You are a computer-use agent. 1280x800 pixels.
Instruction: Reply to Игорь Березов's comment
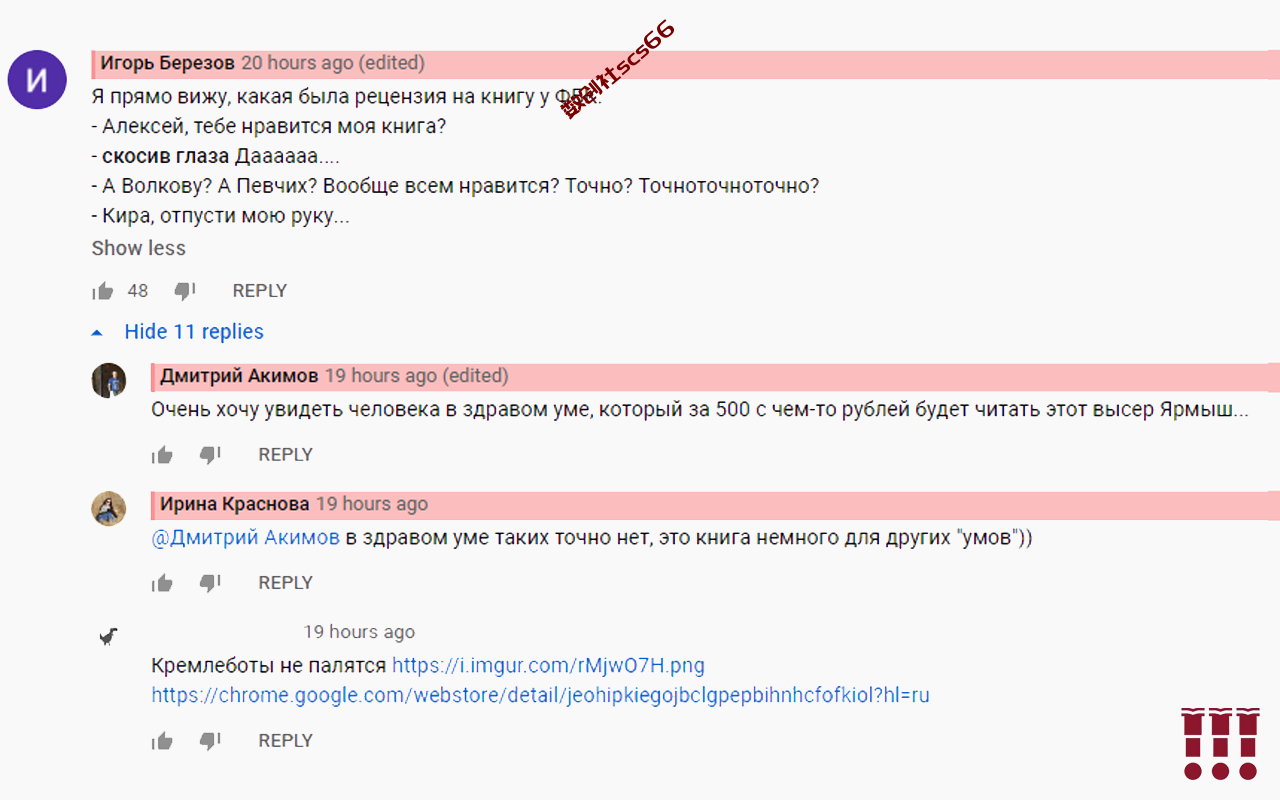260,291
